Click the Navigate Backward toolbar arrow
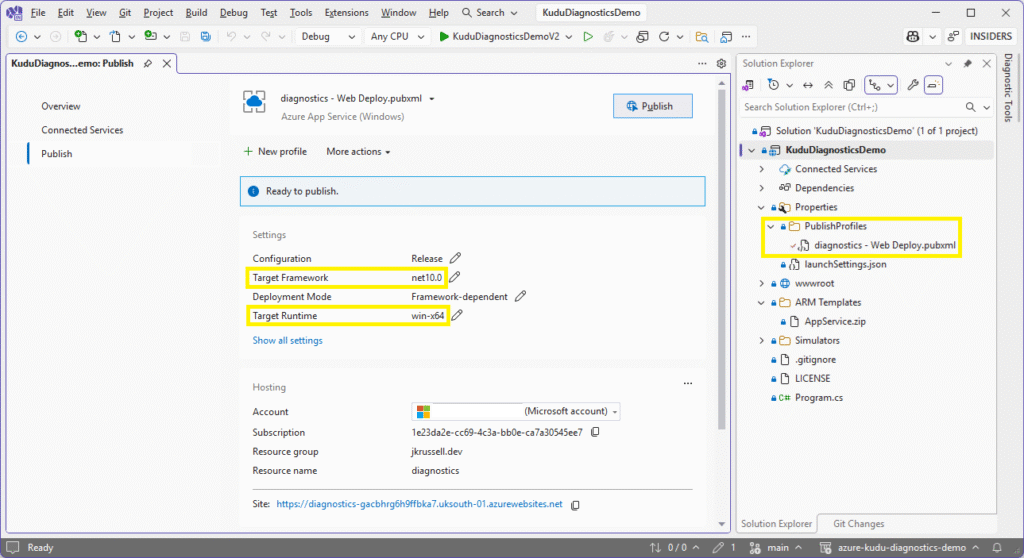The image size is (1024, 558). point(21,37)
